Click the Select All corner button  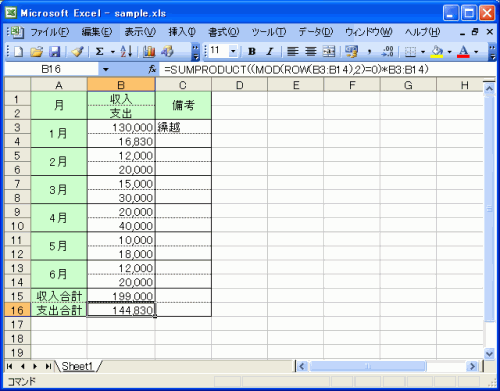coord(17,84)
